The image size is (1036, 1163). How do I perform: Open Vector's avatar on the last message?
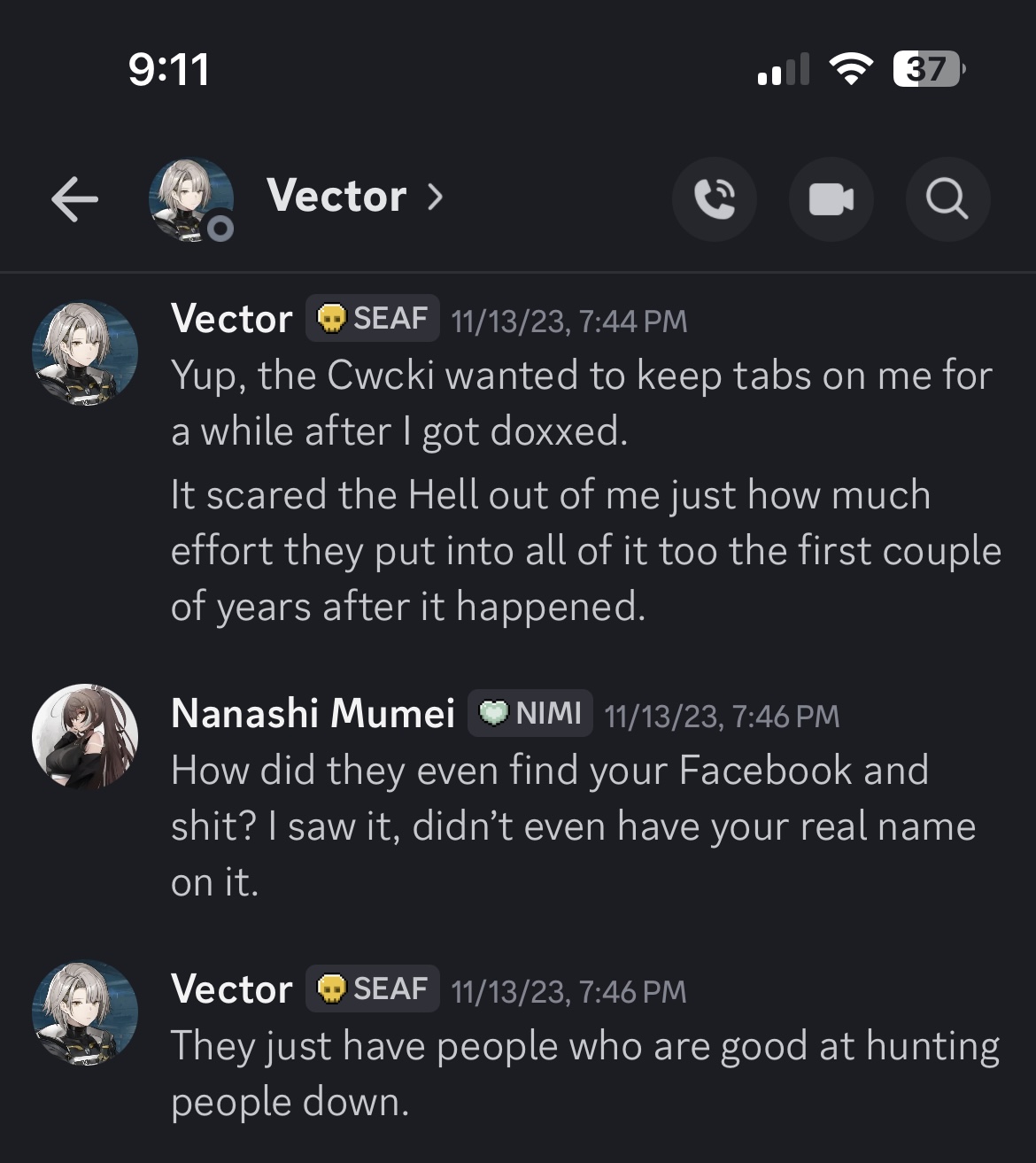tap(85, 1014)
